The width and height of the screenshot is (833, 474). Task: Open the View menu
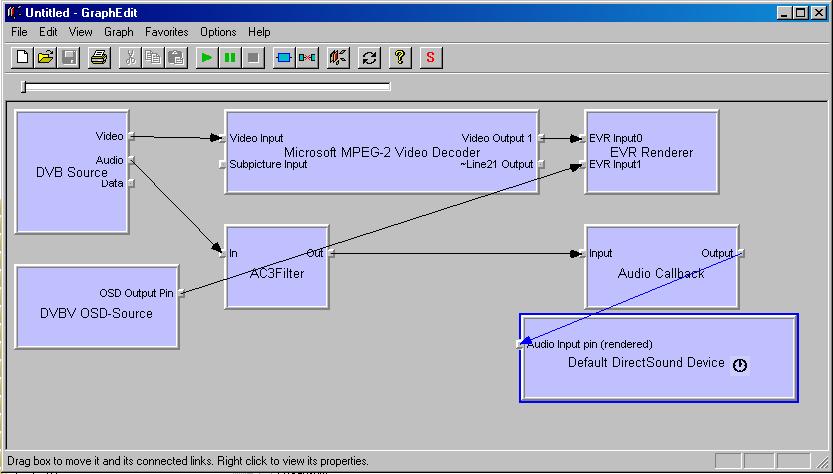81,32
